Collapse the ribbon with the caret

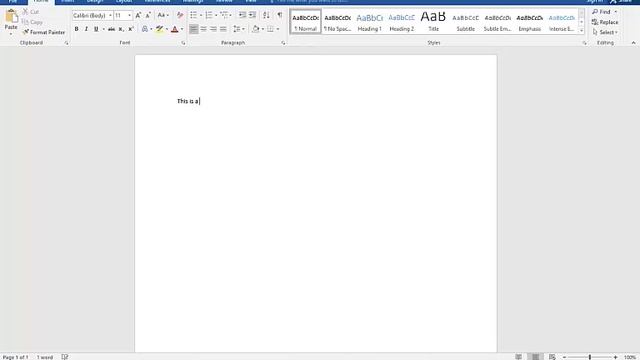tap(633, 43)
